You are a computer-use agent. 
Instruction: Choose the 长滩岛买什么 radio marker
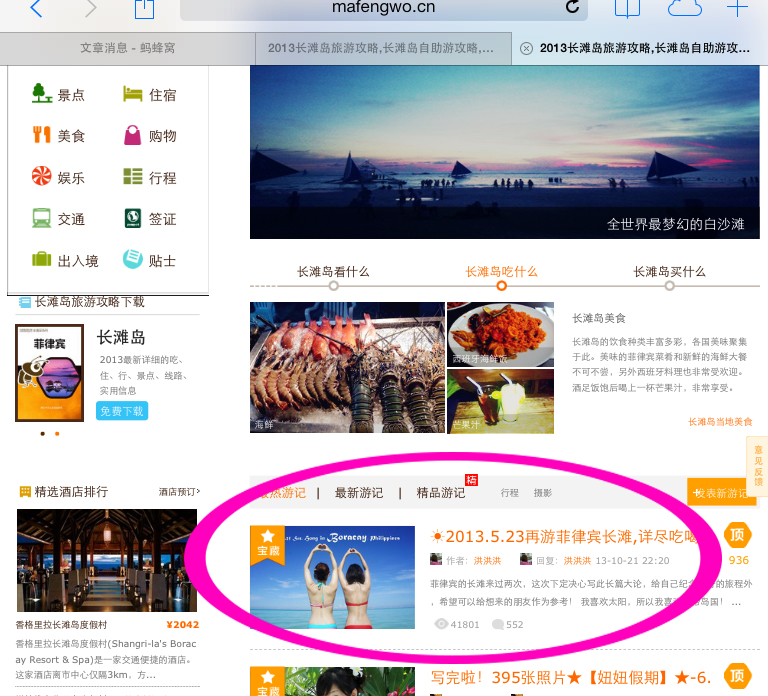pyautogui.click(x=669, y=286)
